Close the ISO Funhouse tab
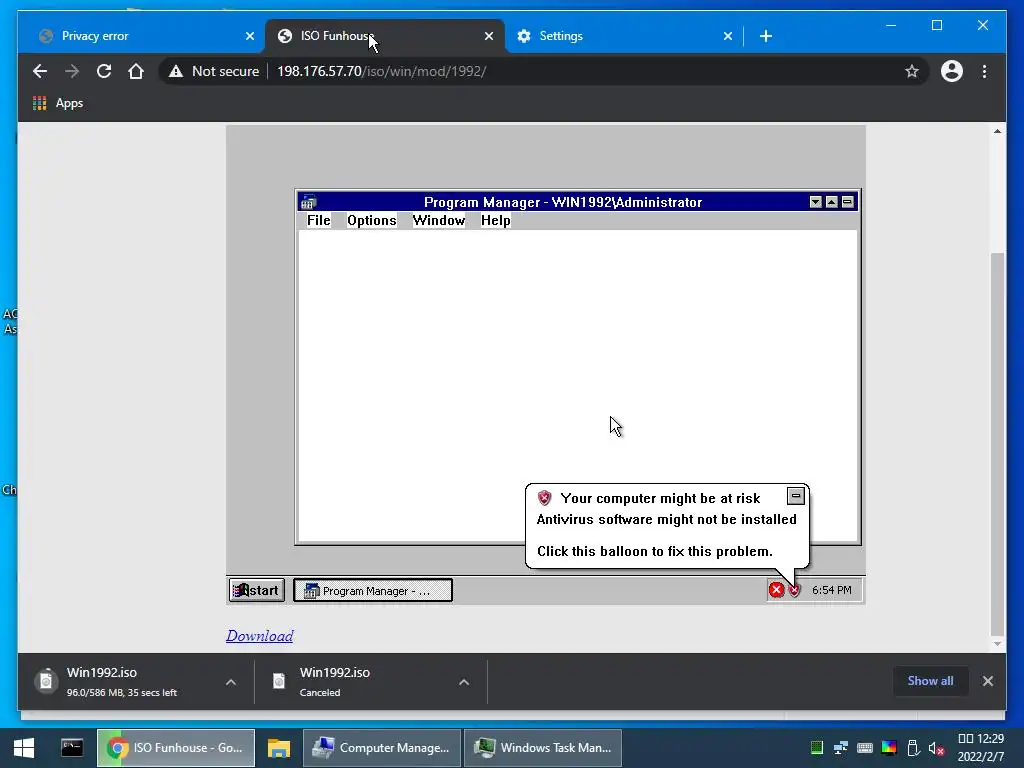This screenshot has width=1024, height=768. (x=488, y=36)
